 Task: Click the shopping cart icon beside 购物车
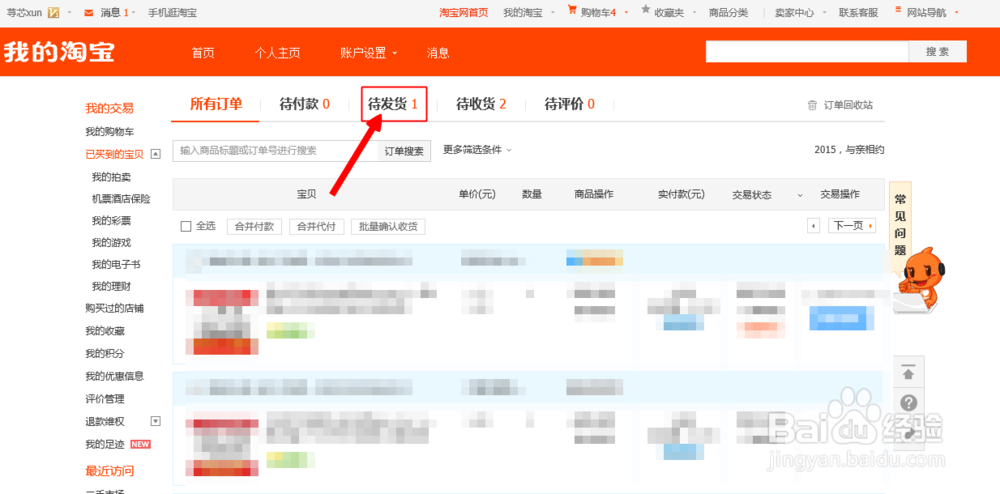tap(572, 11)
